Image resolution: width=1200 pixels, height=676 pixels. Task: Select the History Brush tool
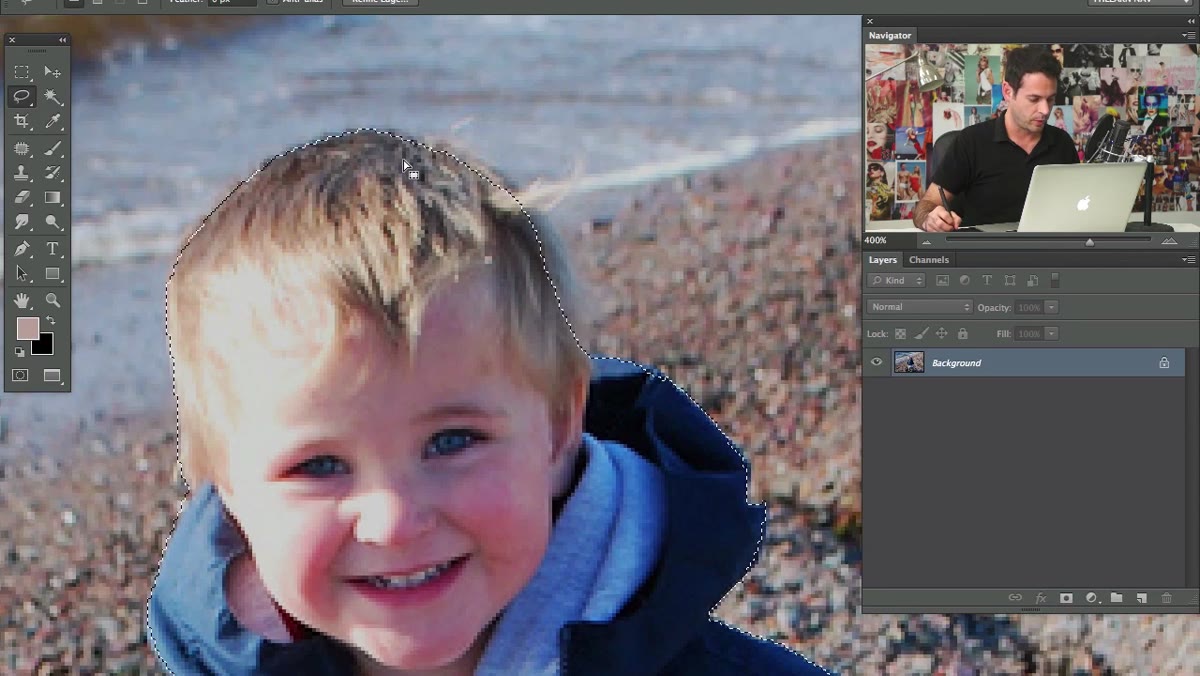click(x=53, y=173)
